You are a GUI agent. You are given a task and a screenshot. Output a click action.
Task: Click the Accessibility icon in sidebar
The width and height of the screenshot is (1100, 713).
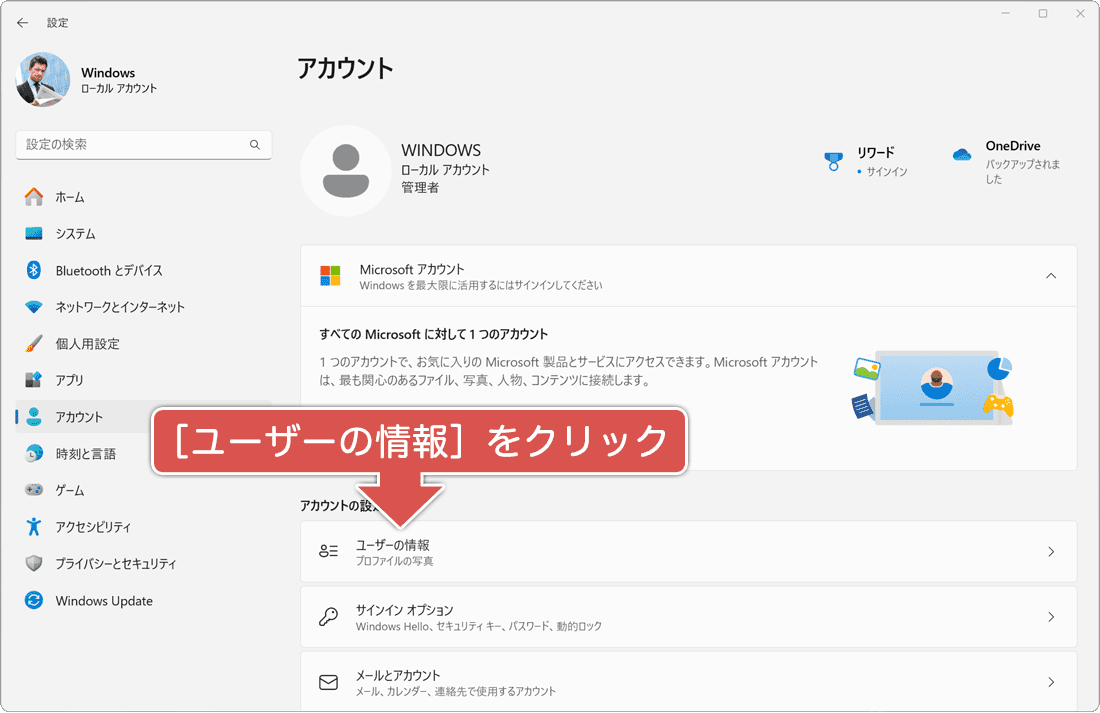click(29, 527)
